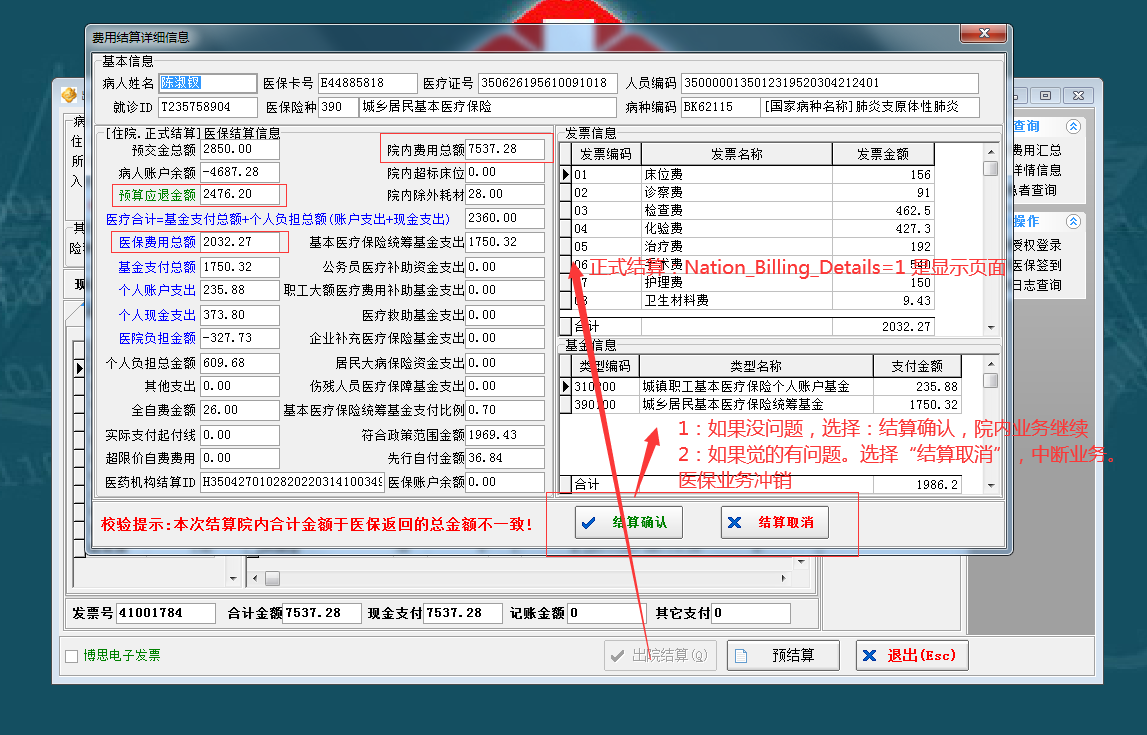This screenshot has width=1147, height=735.
Task: Click the 符合政策范围金额 field 1969.43
Action: (505, 435)
